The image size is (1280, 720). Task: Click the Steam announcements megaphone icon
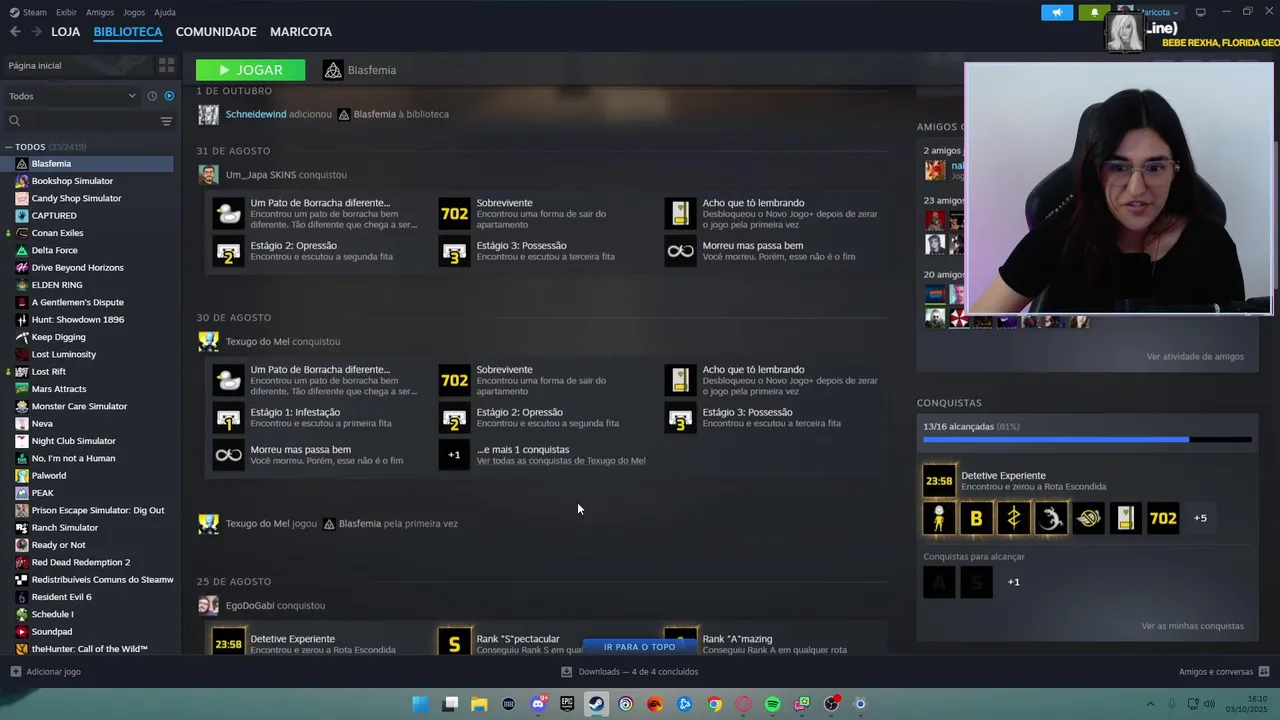(1057, 13)
